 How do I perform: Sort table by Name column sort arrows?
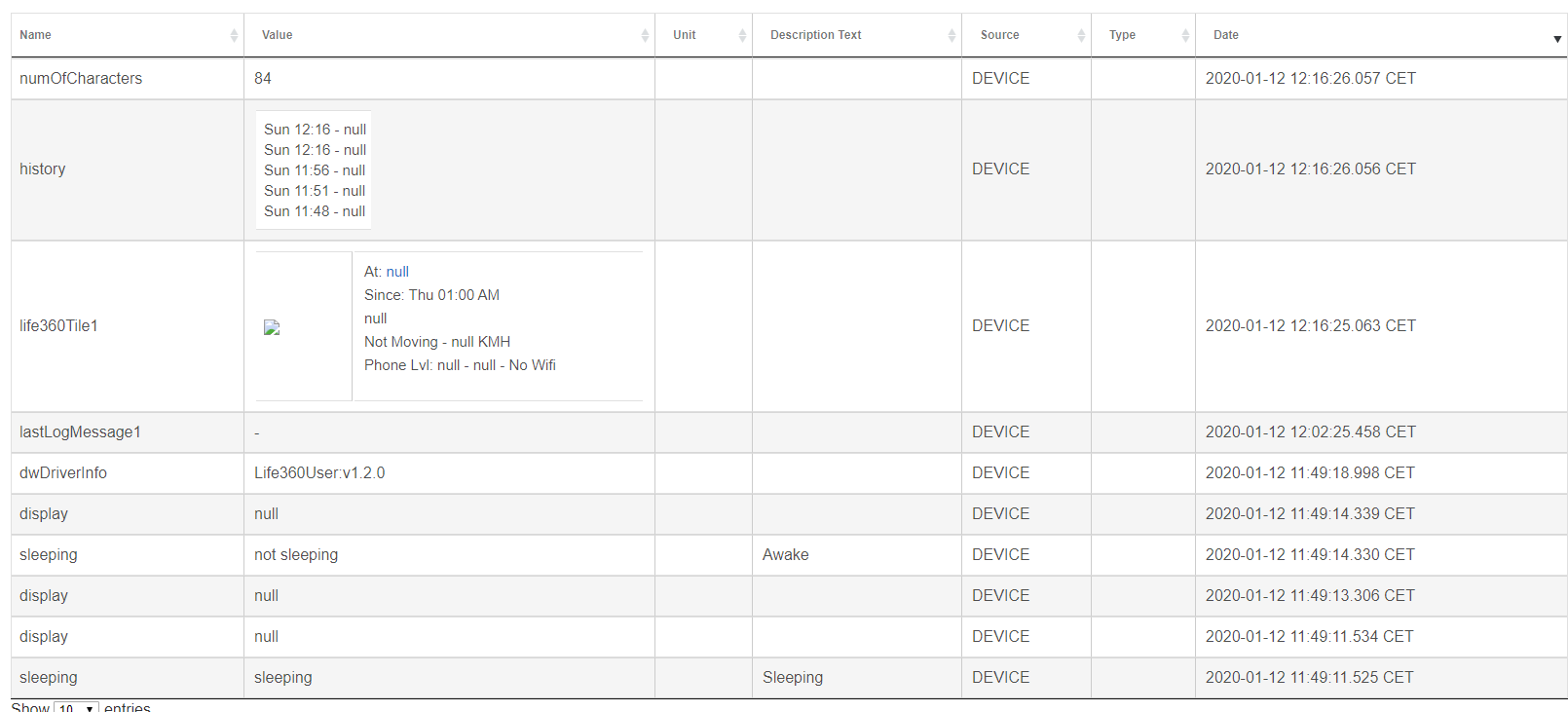[x=234, y=35]
